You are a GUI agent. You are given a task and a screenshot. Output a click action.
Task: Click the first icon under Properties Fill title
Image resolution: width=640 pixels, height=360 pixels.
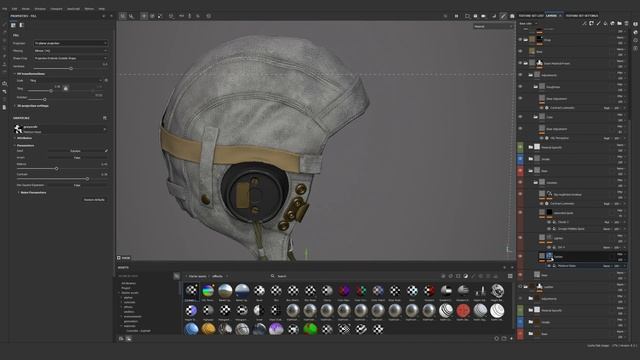click(13, 25)
